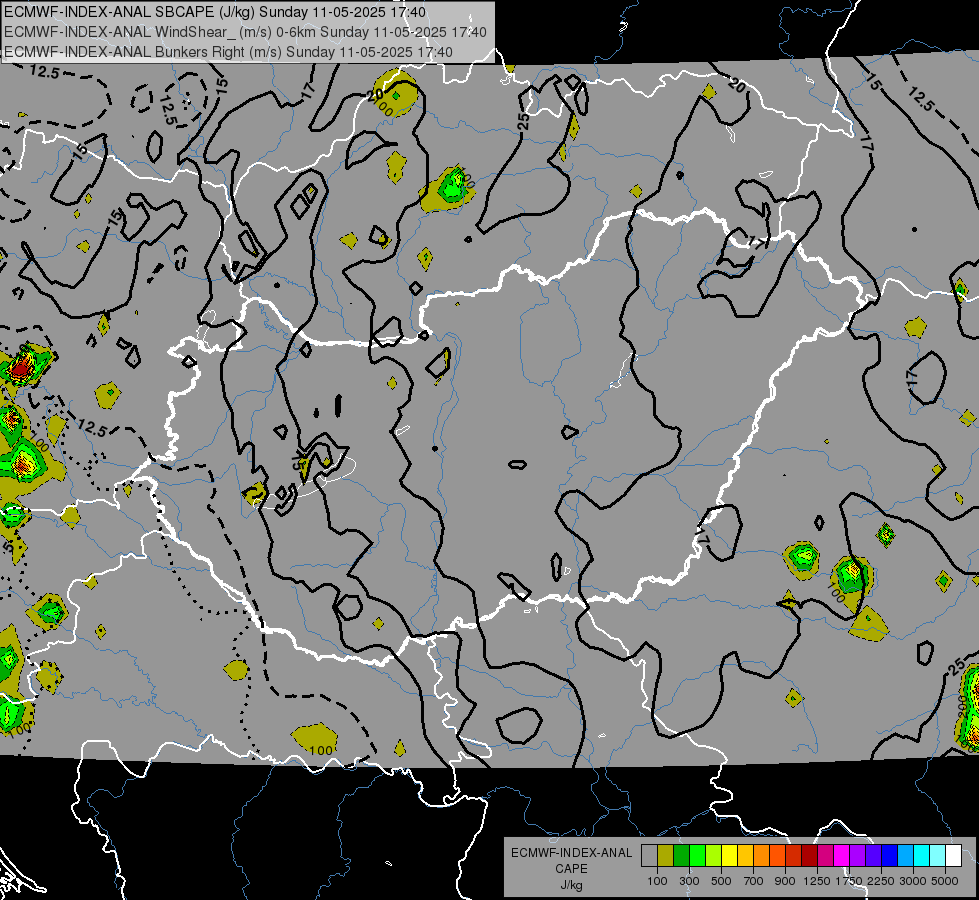Select the SBCAPE (J/kg) title line
This screenshot has width=979, height=900.
coord(215,12)
